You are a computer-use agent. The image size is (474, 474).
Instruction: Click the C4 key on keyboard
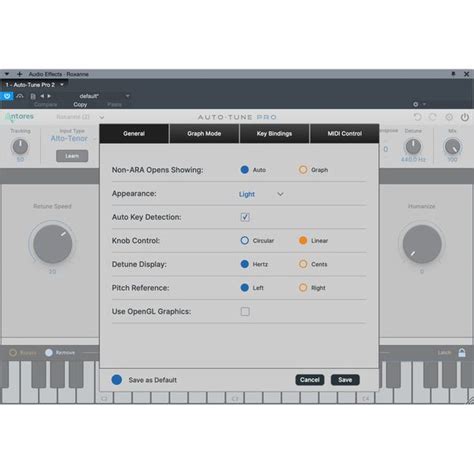point(366,398)
